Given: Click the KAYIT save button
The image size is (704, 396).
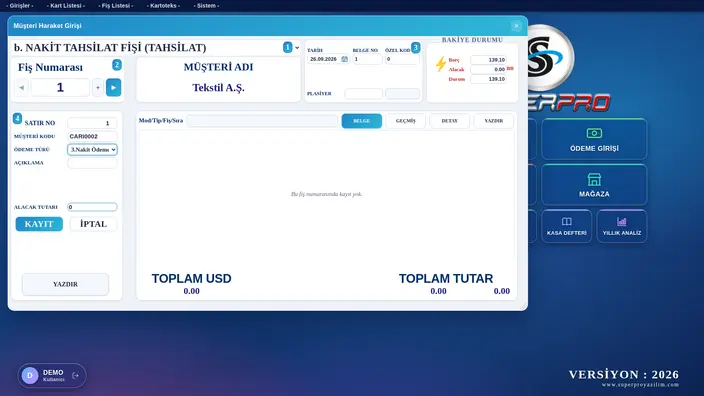Looking at the screenshot, I should (39, 224).
